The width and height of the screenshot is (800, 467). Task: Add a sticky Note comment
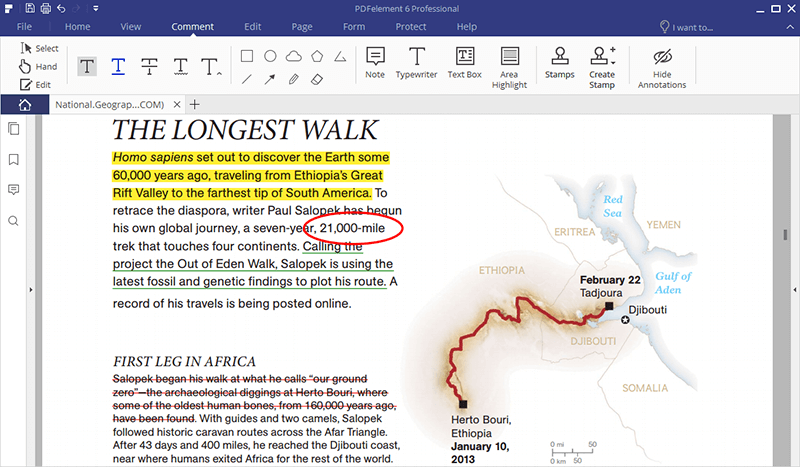(375, 64)
